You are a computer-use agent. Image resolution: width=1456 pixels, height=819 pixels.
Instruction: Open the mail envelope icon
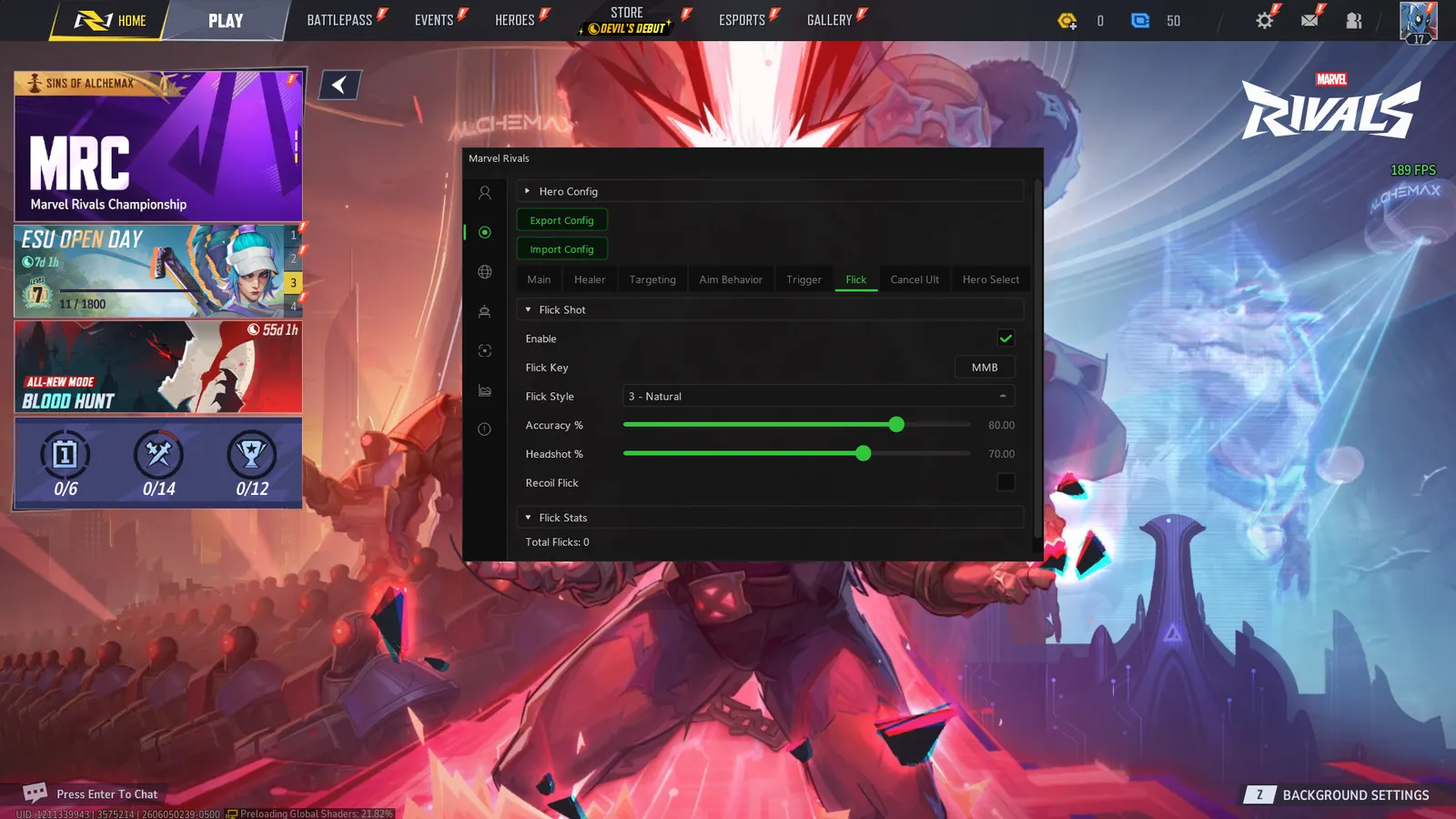1309,20
